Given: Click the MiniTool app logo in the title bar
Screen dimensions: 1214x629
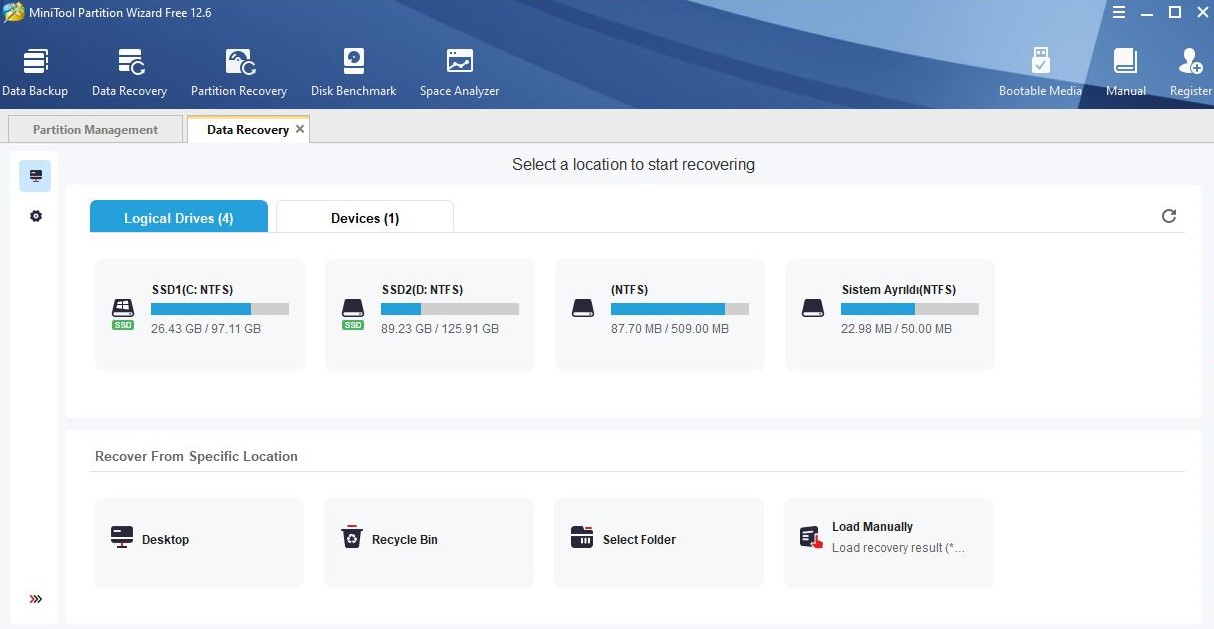Looking at the screenshot, I should pyautogui.click(x=13, y=13).
